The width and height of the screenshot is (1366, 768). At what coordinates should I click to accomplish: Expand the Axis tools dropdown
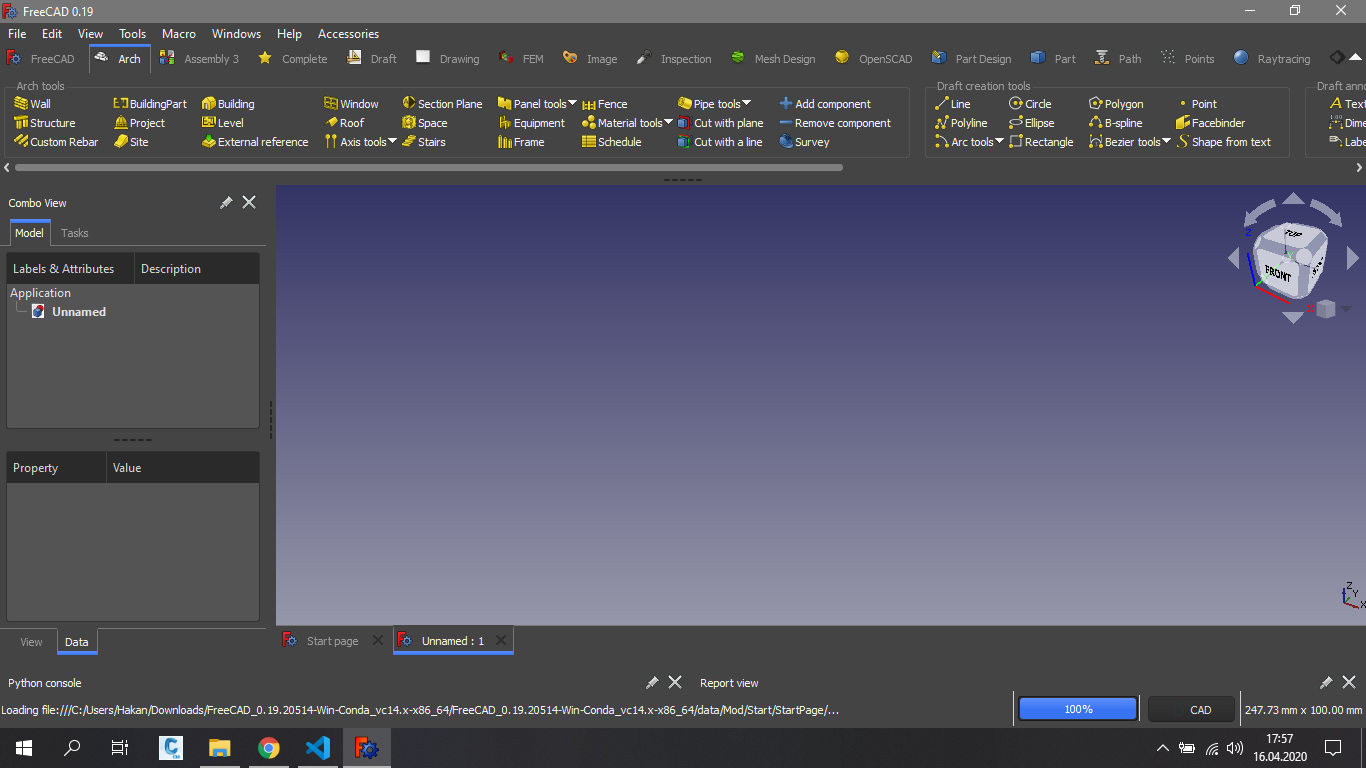(x=392, y=142)
